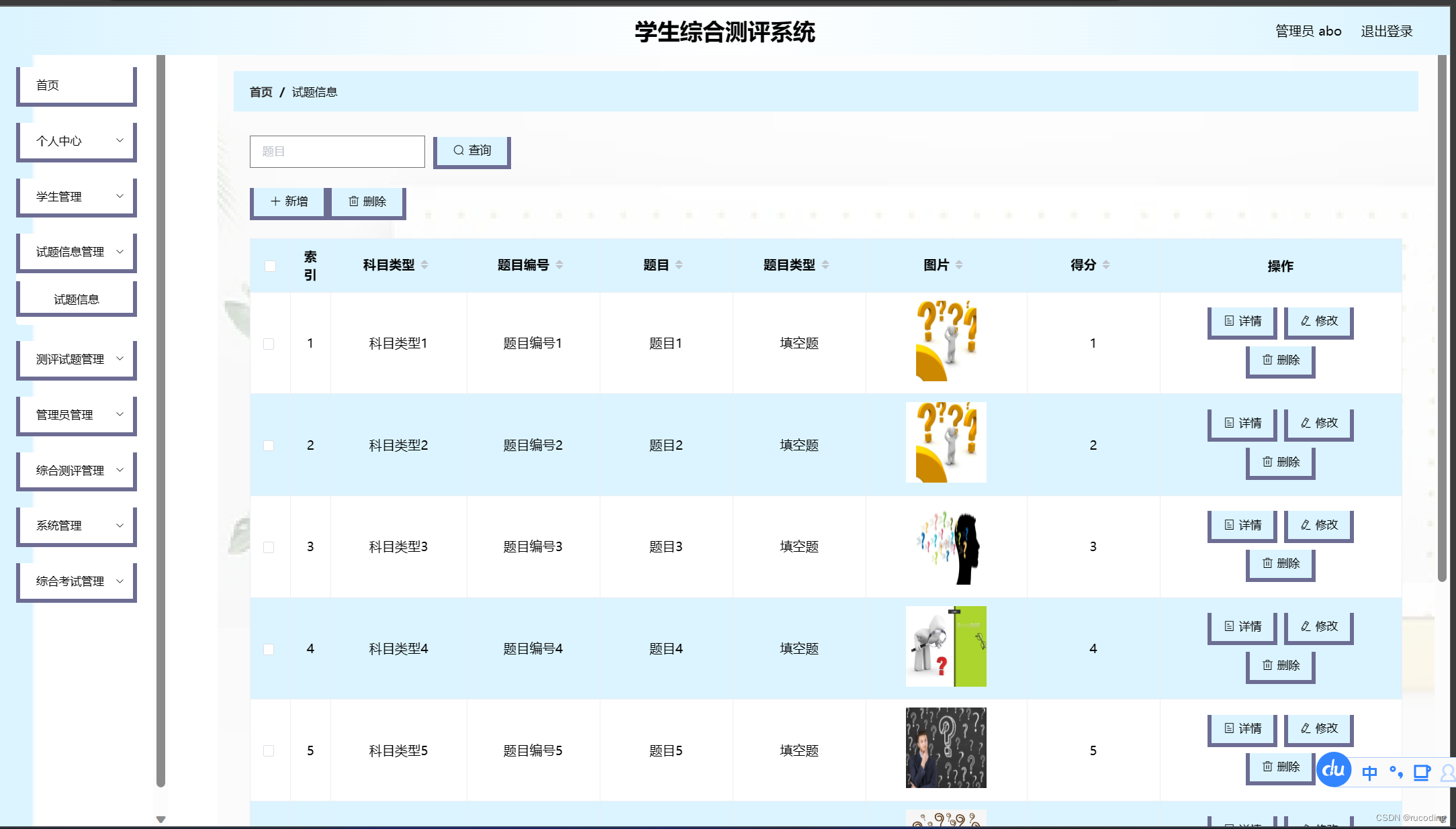This screenshot has height=829, width=1456.
Task: Open 详情 for row 1
Action: pos(1242,321)
